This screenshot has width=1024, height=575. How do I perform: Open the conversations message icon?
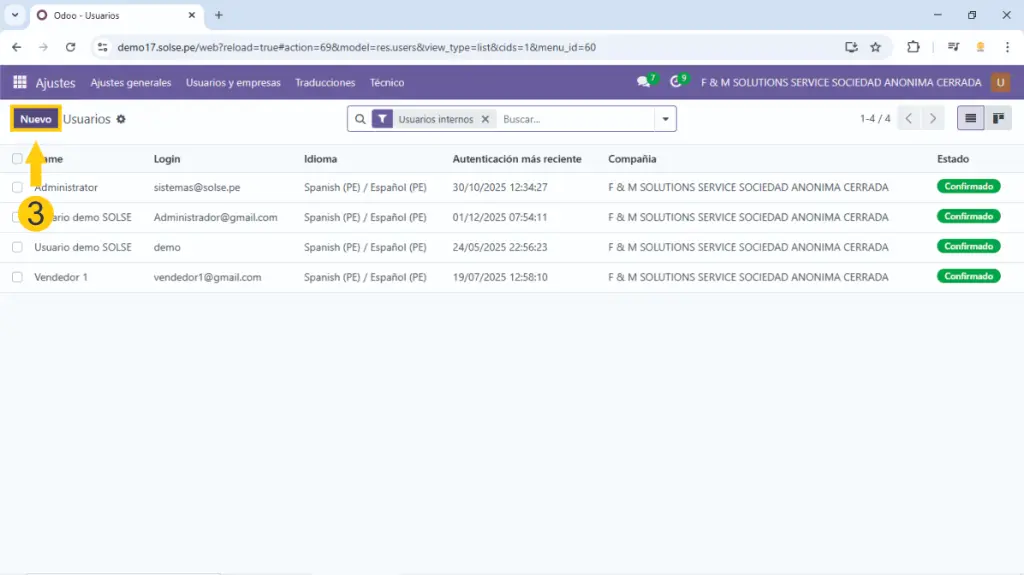click(x=644, y=83)
